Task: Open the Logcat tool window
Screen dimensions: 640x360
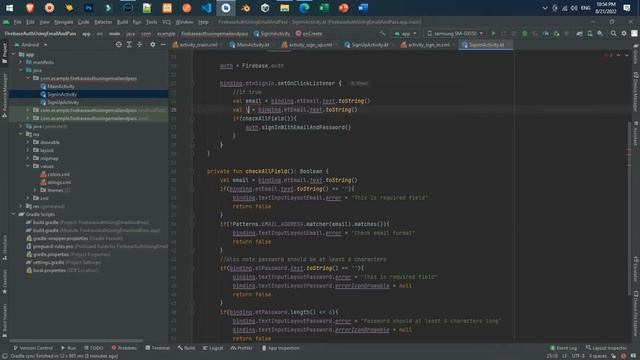Action: tap(213, 348)
